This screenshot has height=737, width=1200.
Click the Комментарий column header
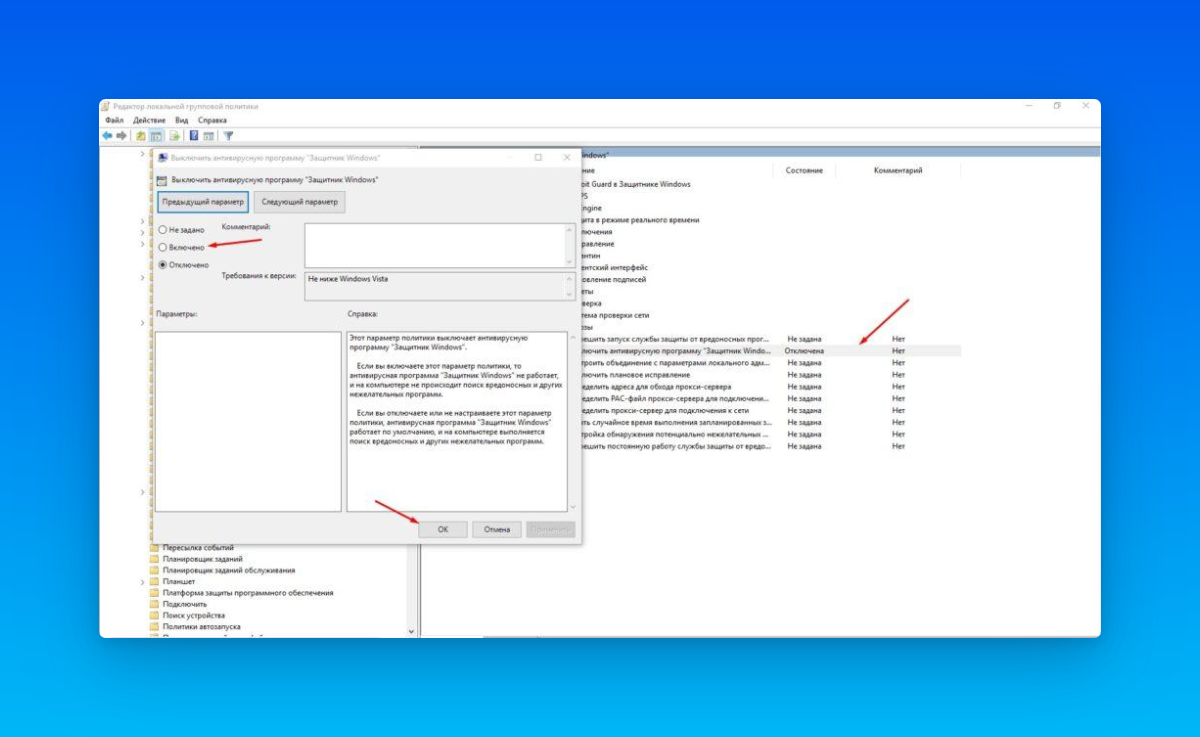898,171
